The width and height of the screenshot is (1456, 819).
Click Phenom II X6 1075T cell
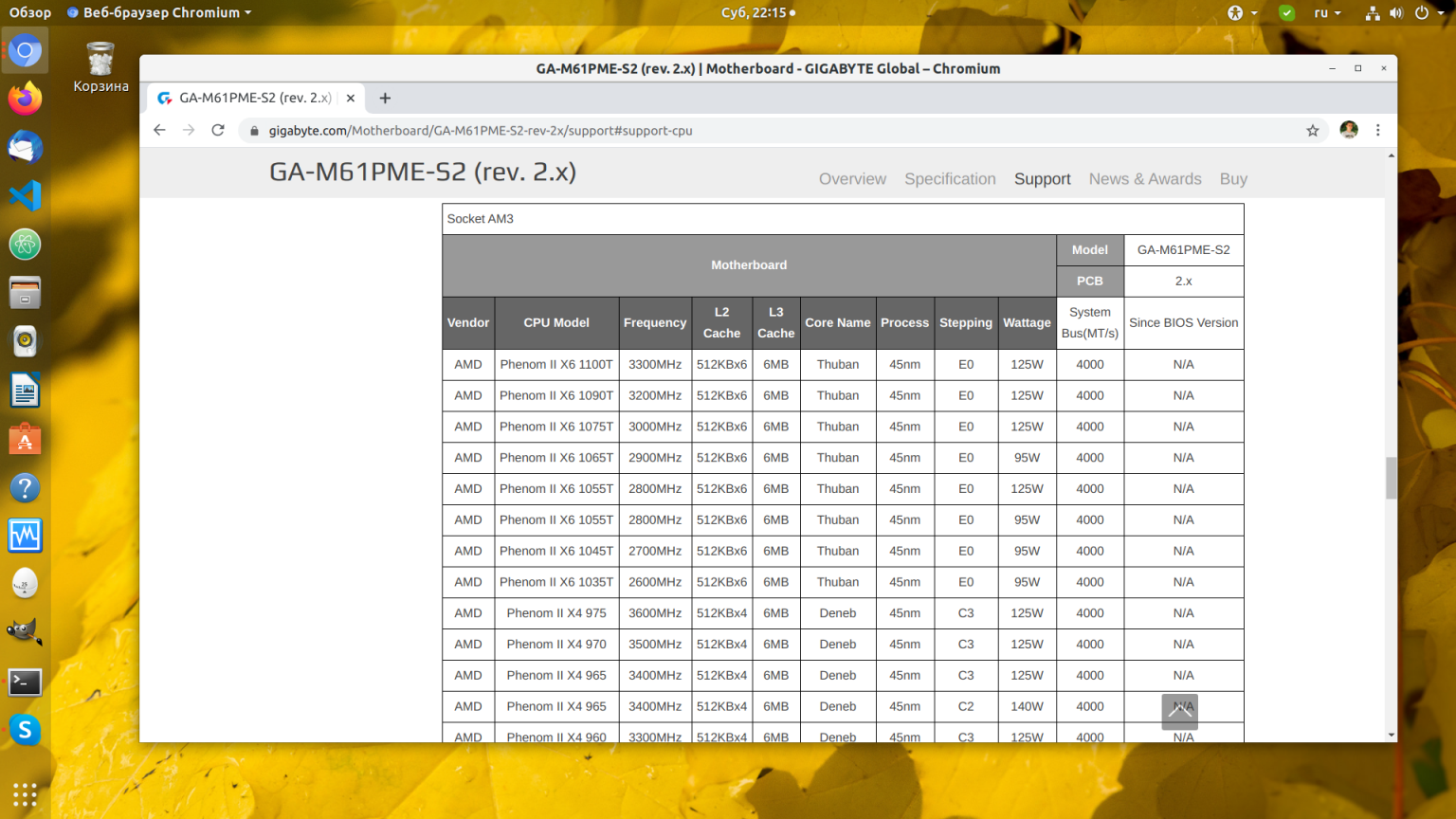556,428
